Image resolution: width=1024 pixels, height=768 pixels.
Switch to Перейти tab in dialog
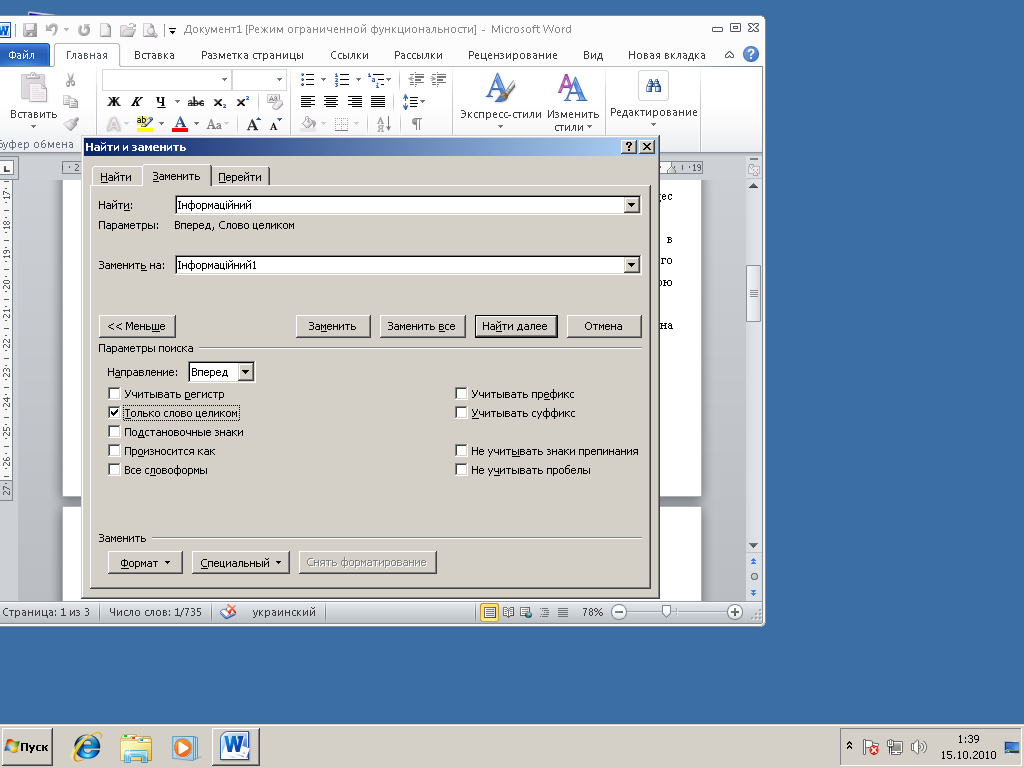click(x=240, y=177)
